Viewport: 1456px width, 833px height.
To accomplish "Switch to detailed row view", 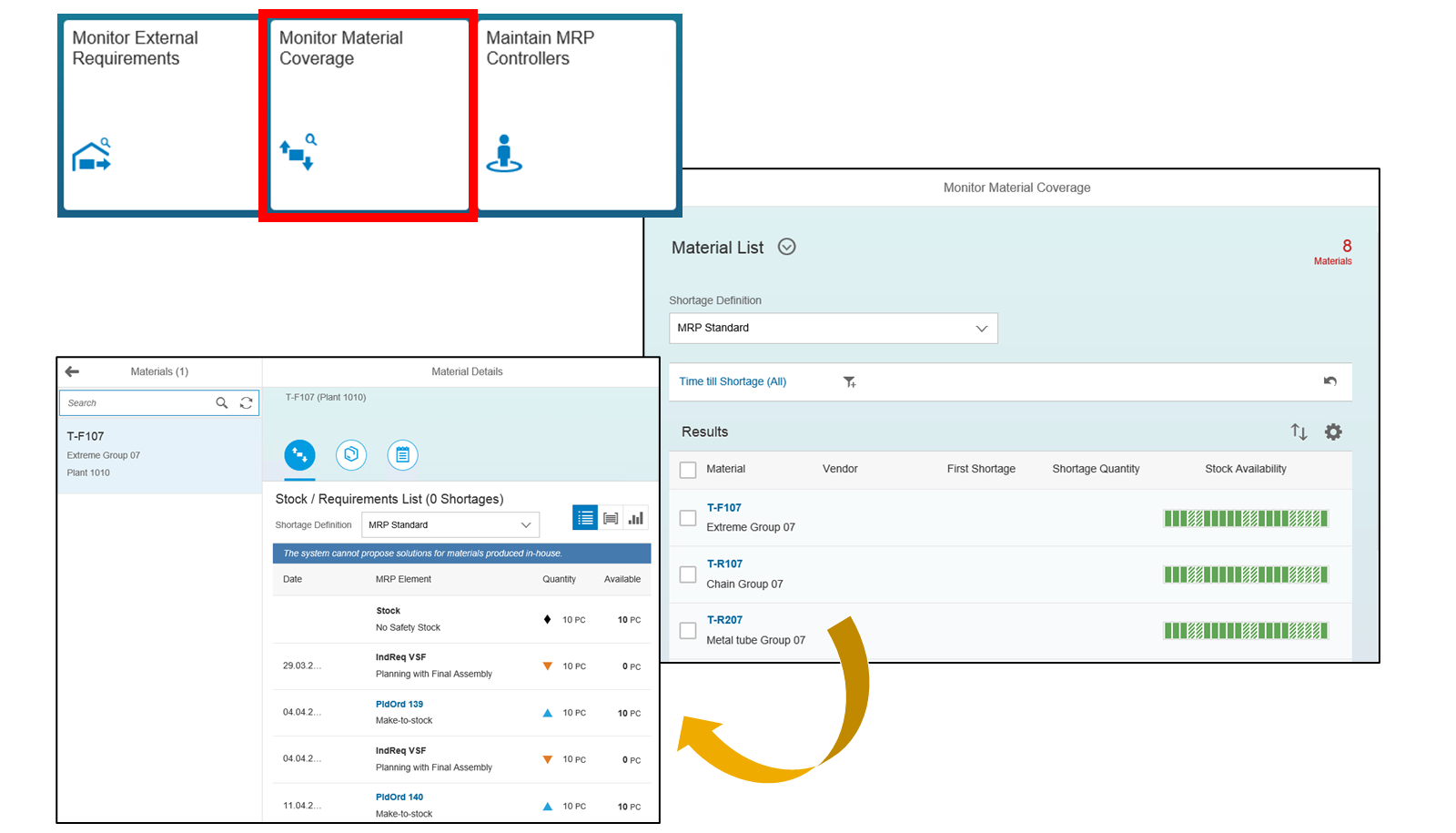I will click(611, 518).
